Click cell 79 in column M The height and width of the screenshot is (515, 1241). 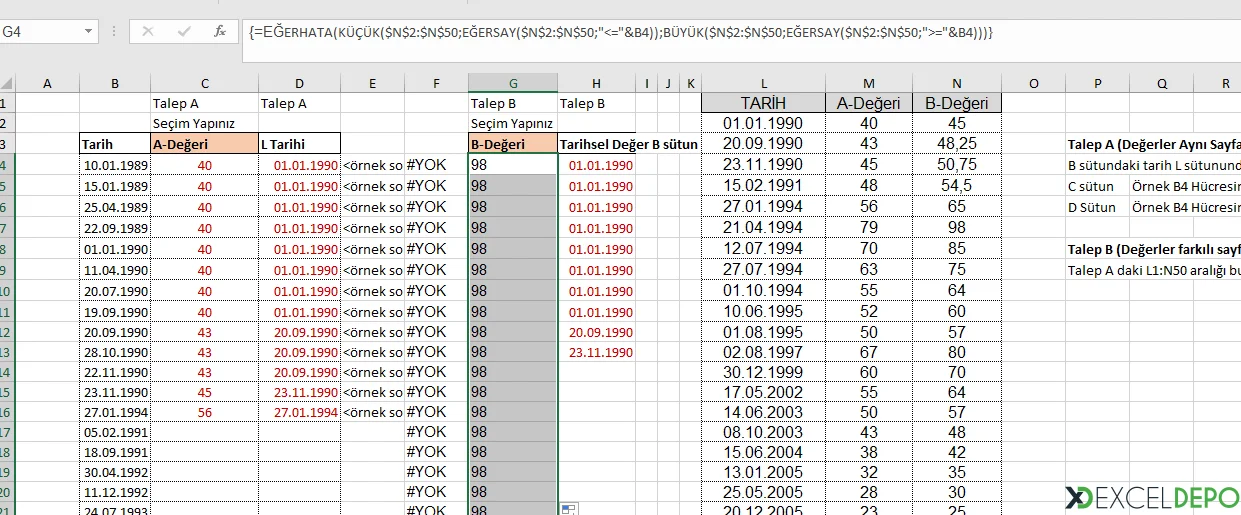[x=869, y=227]
